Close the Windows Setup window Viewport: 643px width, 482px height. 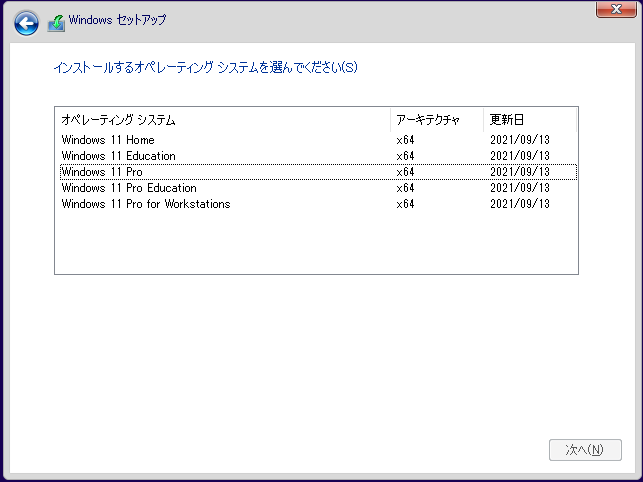click(x=616, y=9)
